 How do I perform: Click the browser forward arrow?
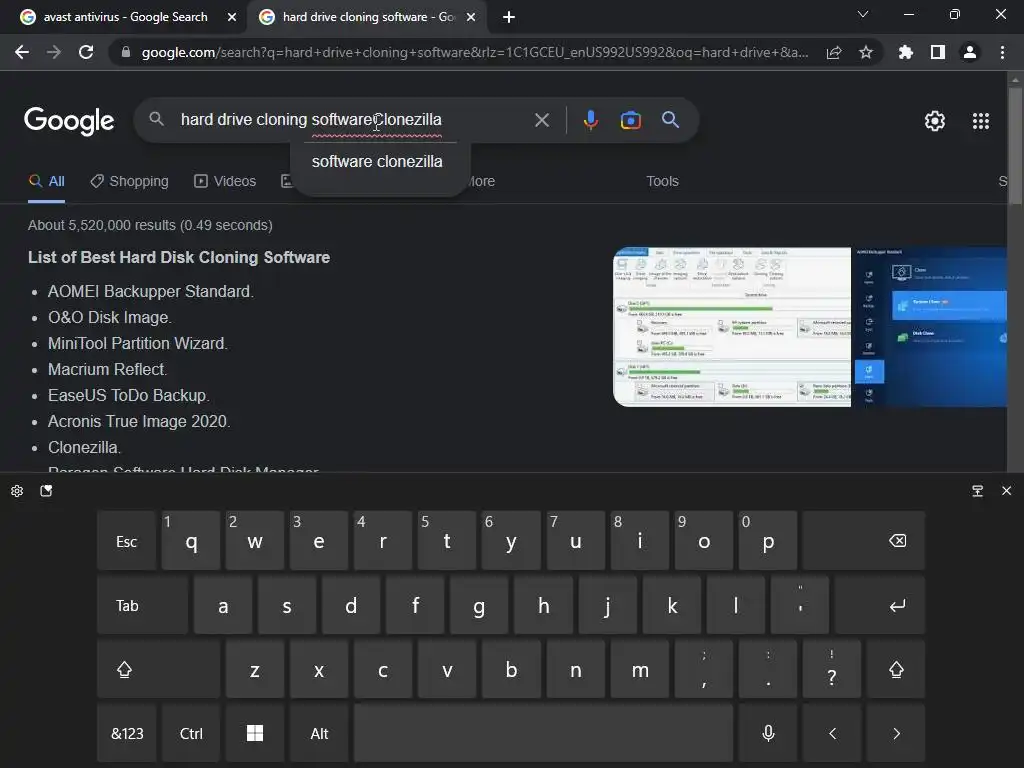pos(54,52)
